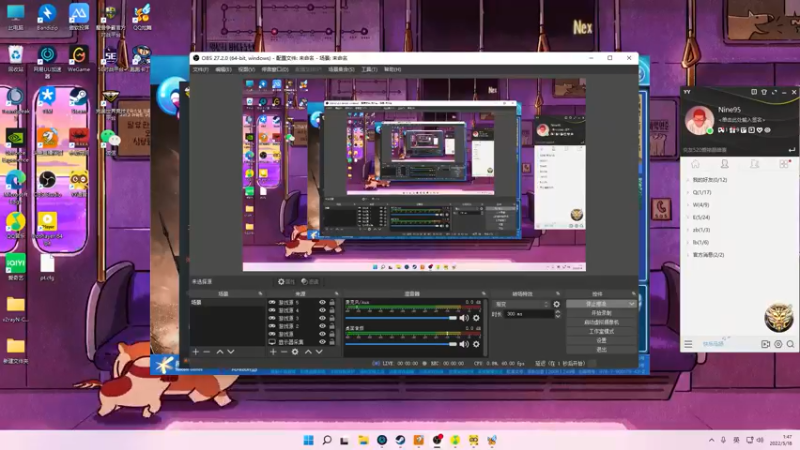Select the Steam desktop icon
Viewport: 800px width, 450px height.
79,100
